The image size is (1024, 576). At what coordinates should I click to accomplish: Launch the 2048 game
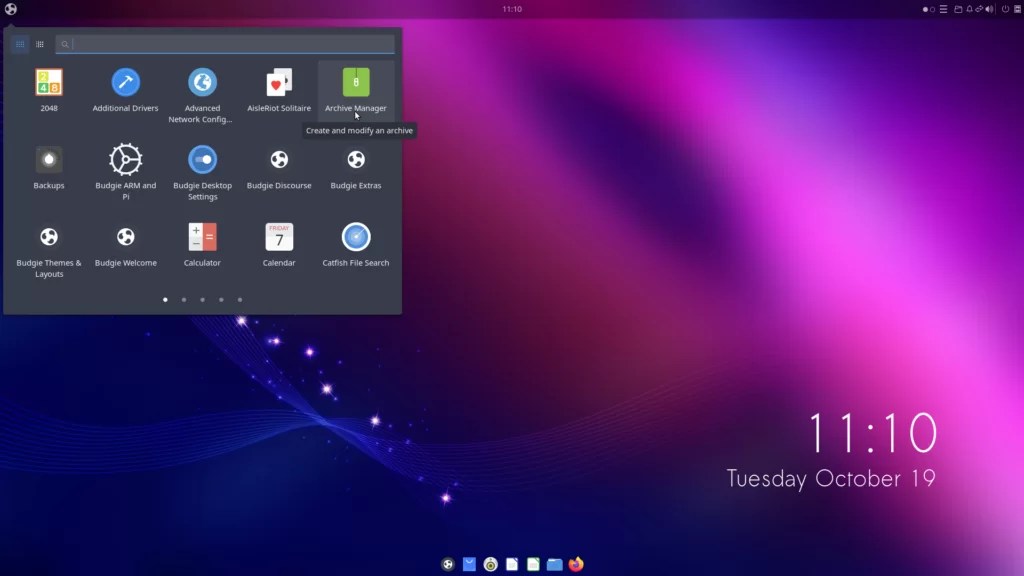[x=48, y=85]
